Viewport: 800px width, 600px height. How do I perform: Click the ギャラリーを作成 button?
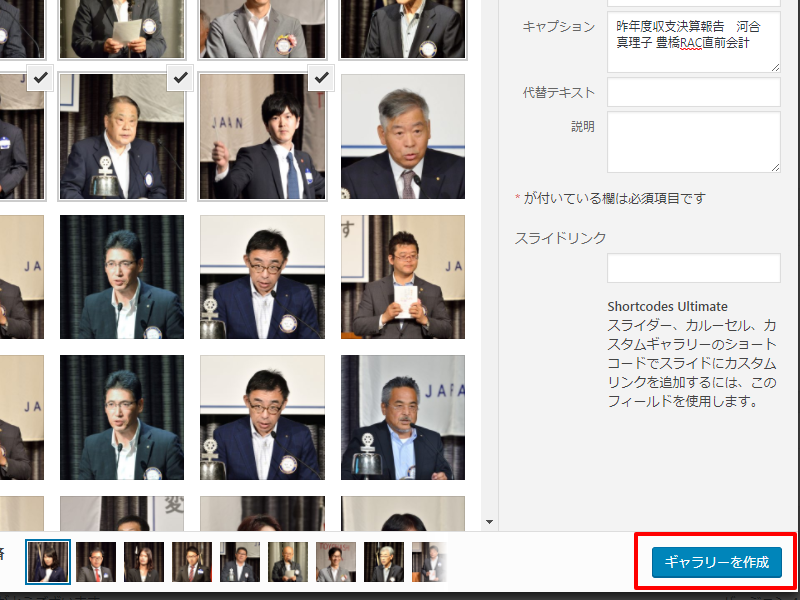[x=716, y=562]
